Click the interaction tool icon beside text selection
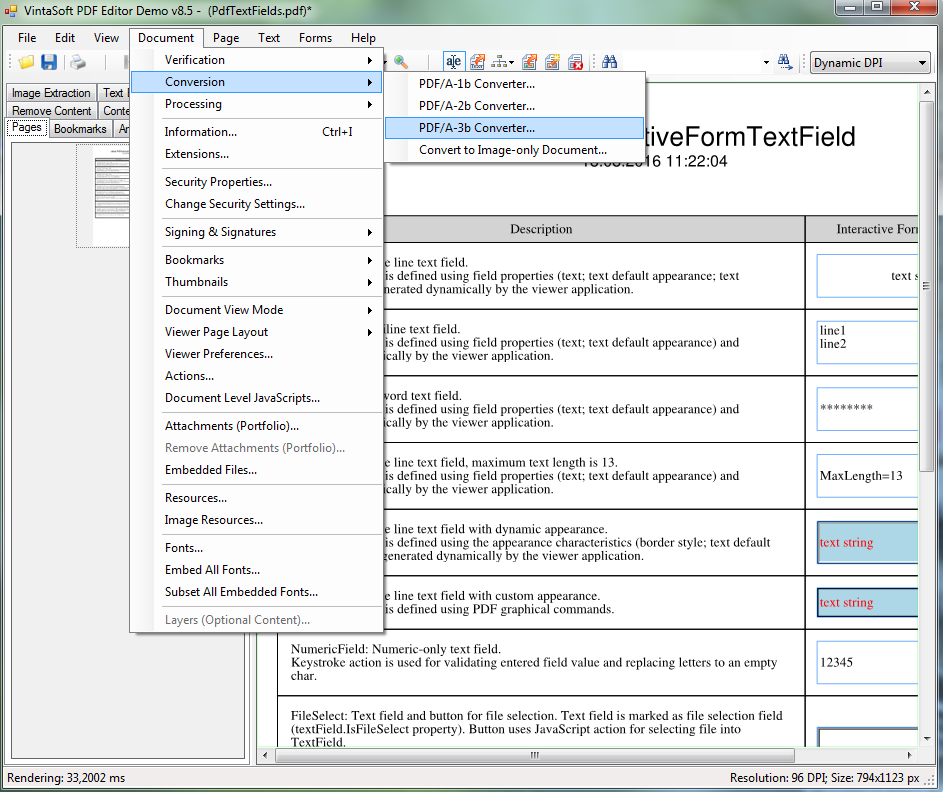Viewport: 943px width, 792px height. tap(478, 62)
